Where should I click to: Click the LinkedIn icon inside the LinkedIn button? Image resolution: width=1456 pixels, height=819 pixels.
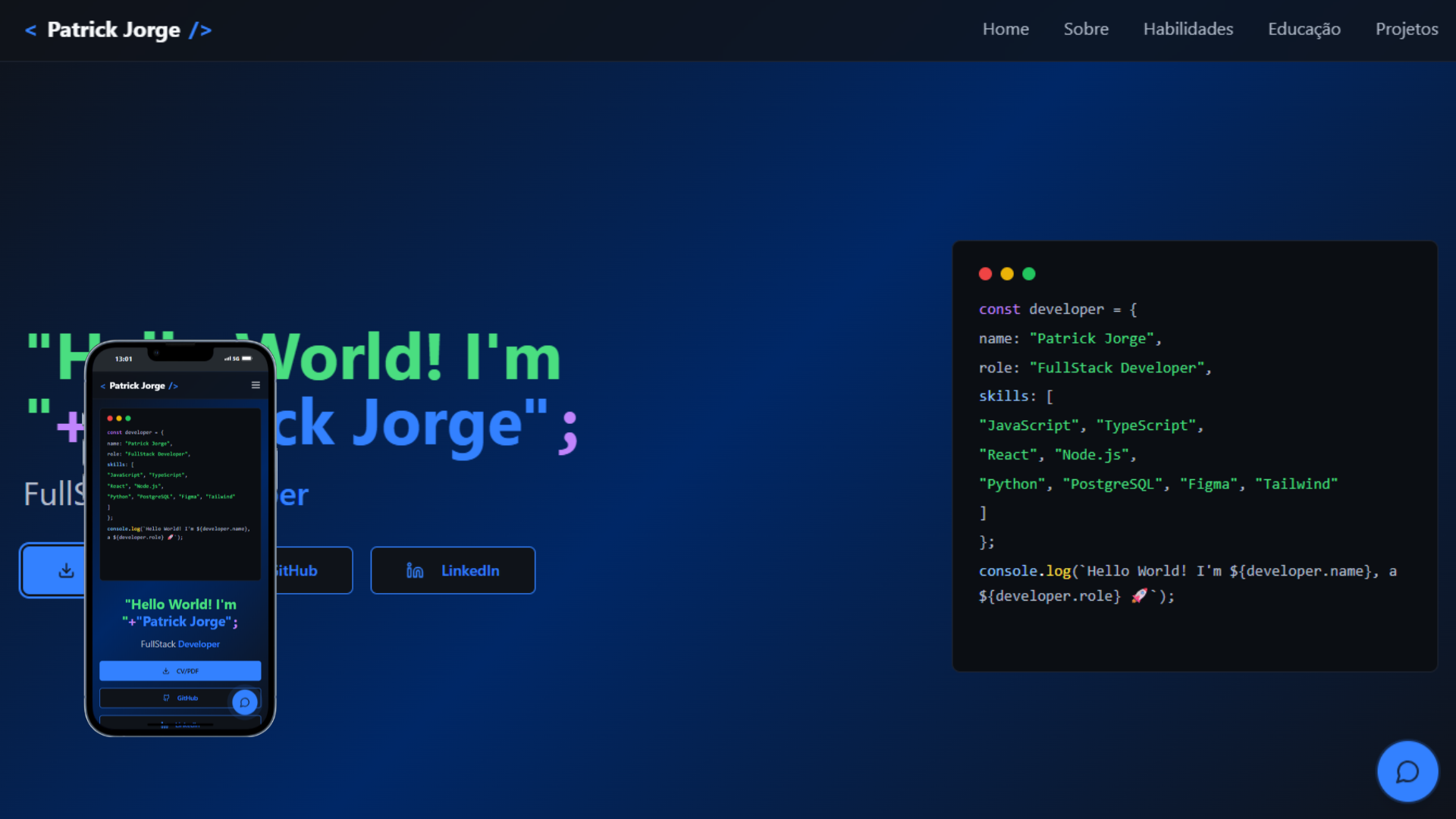click(414, 570)
